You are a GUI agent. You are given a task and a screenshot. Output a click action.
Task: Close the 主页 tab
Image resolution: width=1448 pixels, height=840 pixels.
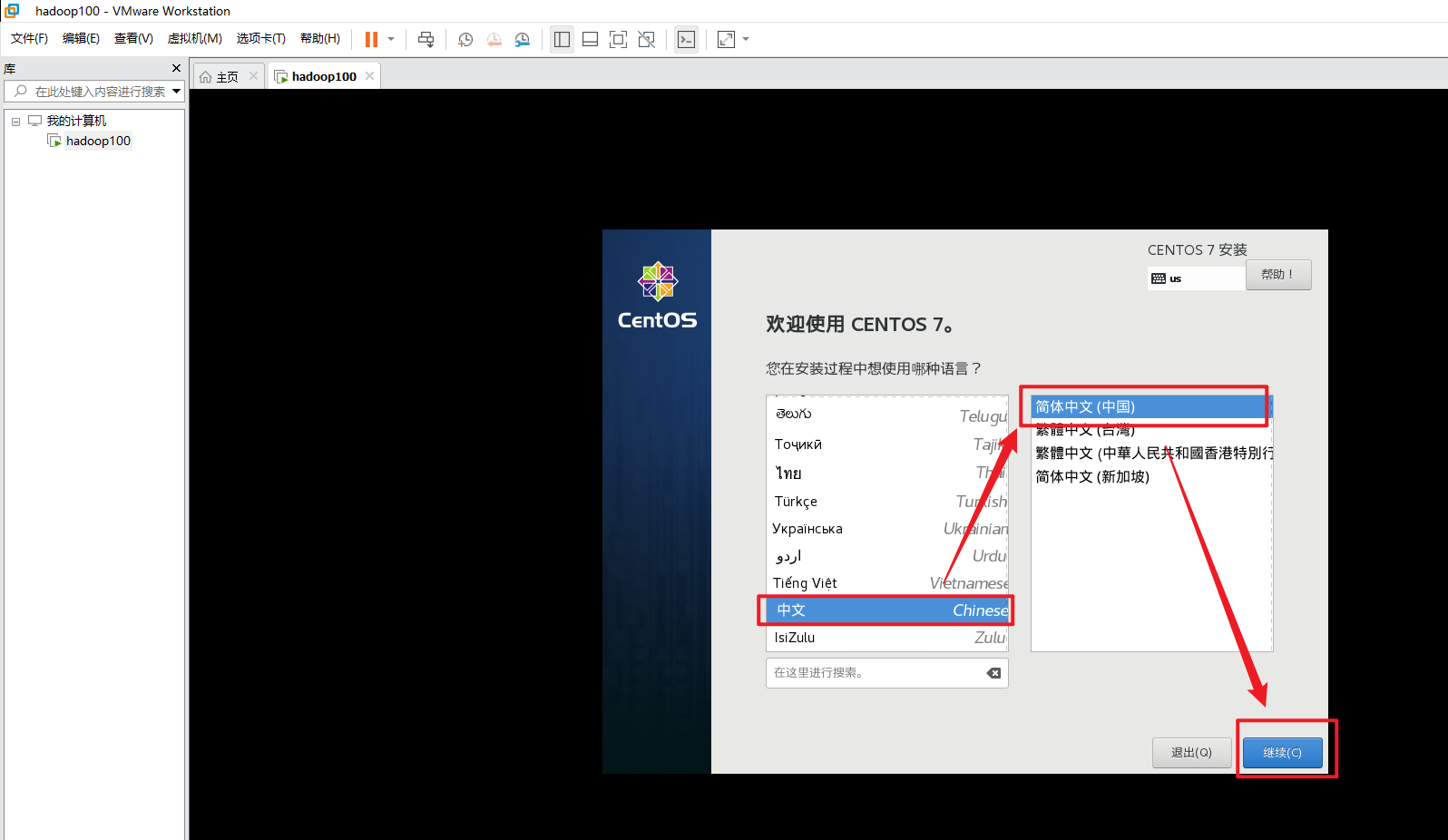point(253,76)
